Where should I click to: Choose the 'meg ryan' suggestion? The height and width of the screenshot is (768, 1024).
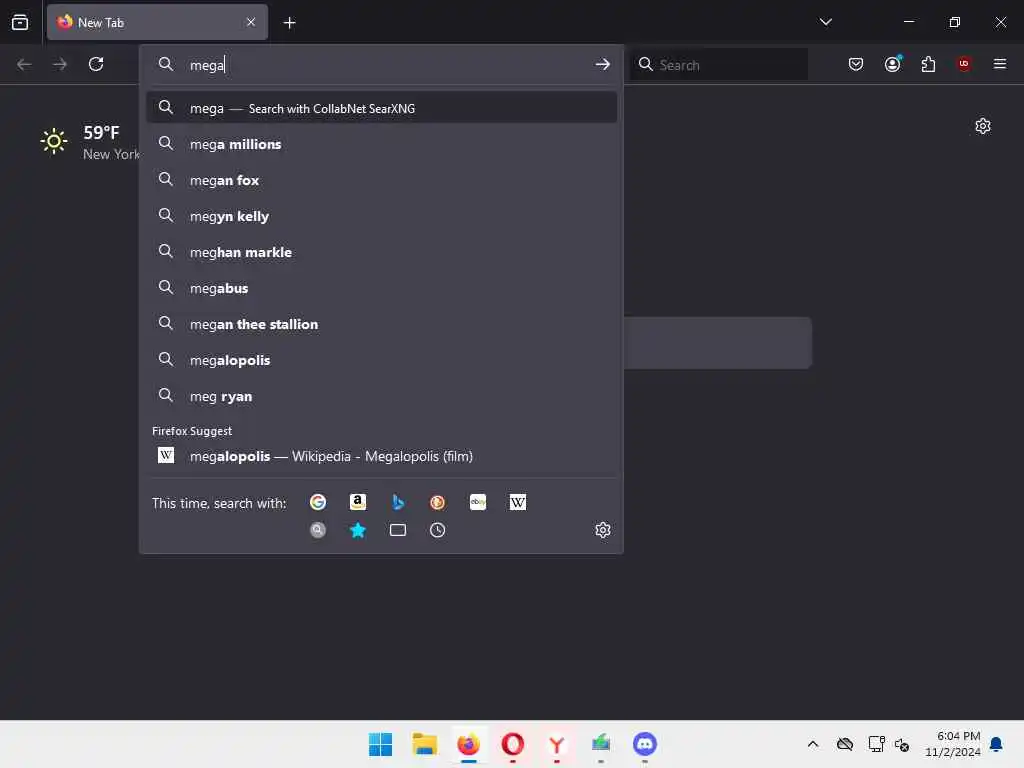pos(381,396)
